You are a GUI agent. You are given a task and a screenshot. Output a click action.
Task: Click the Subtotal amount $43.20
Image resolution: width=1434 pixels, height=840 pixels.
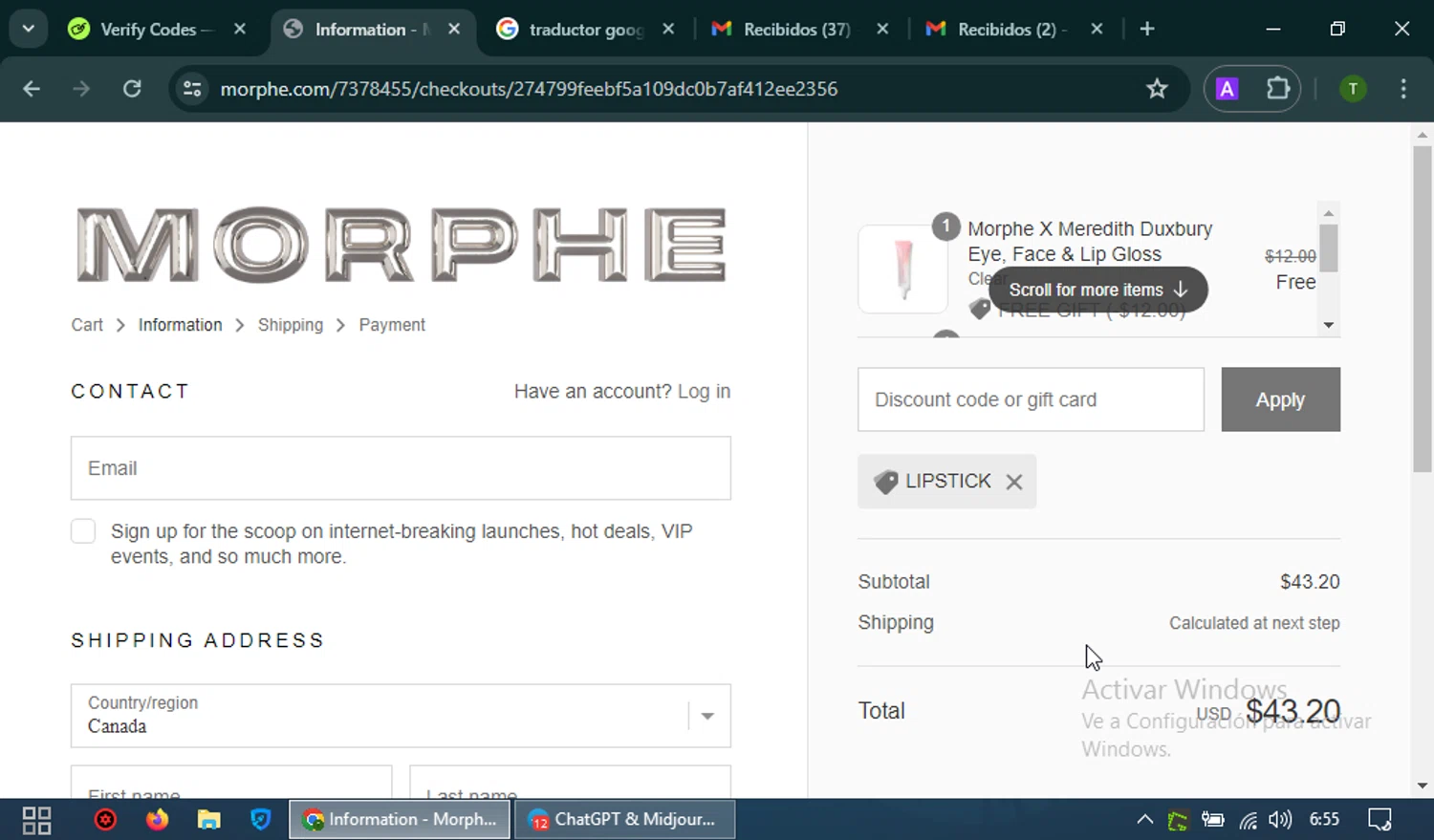click(x=1310, y=582)
